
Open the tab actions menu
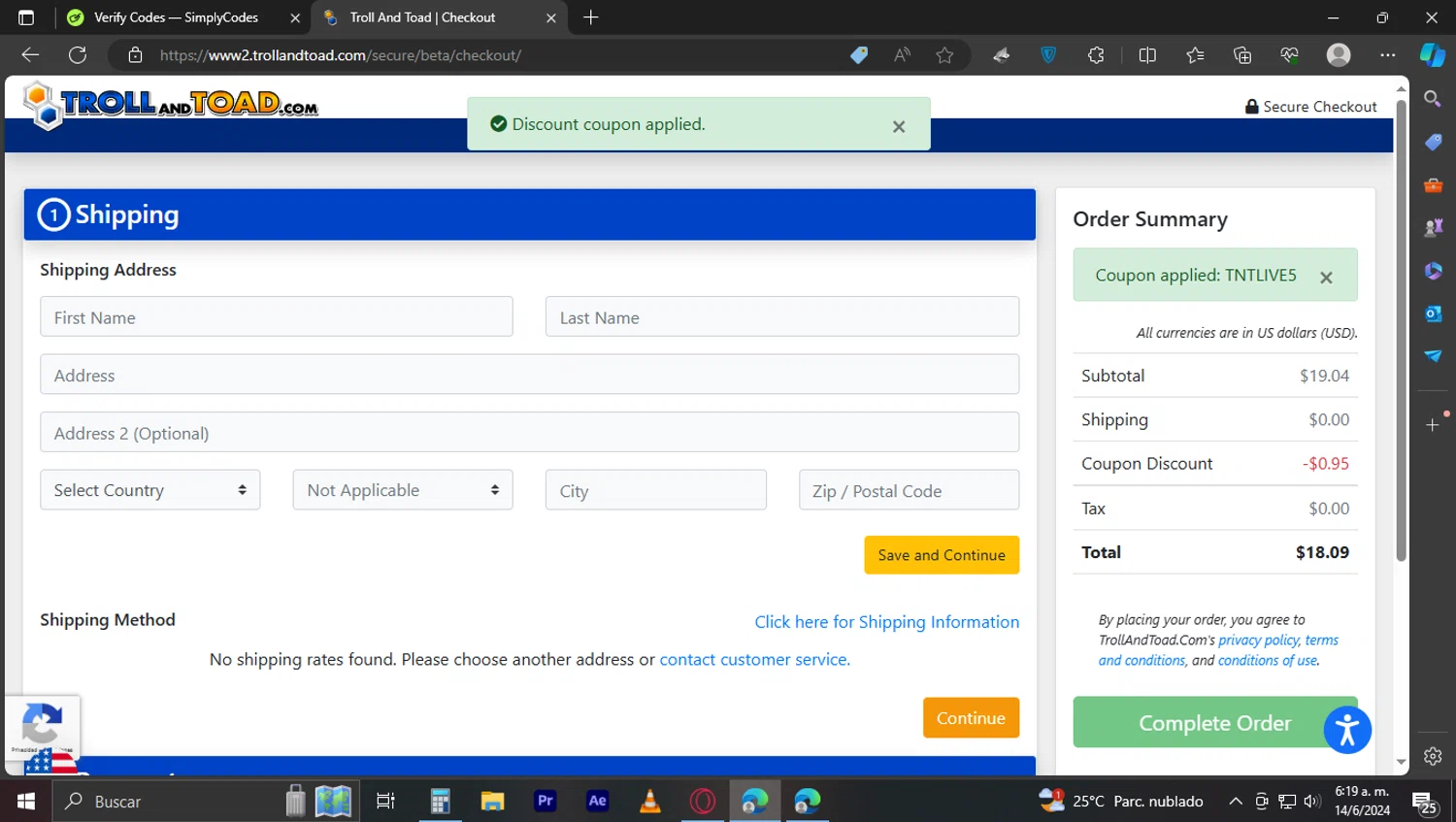tap(26, 17)
